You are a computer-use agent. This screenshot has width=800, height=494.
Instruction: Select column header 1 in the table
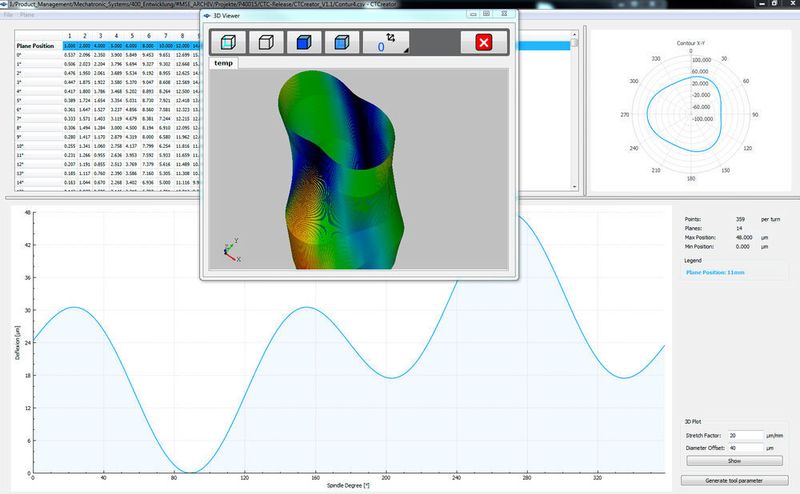[x=70, y=36]
